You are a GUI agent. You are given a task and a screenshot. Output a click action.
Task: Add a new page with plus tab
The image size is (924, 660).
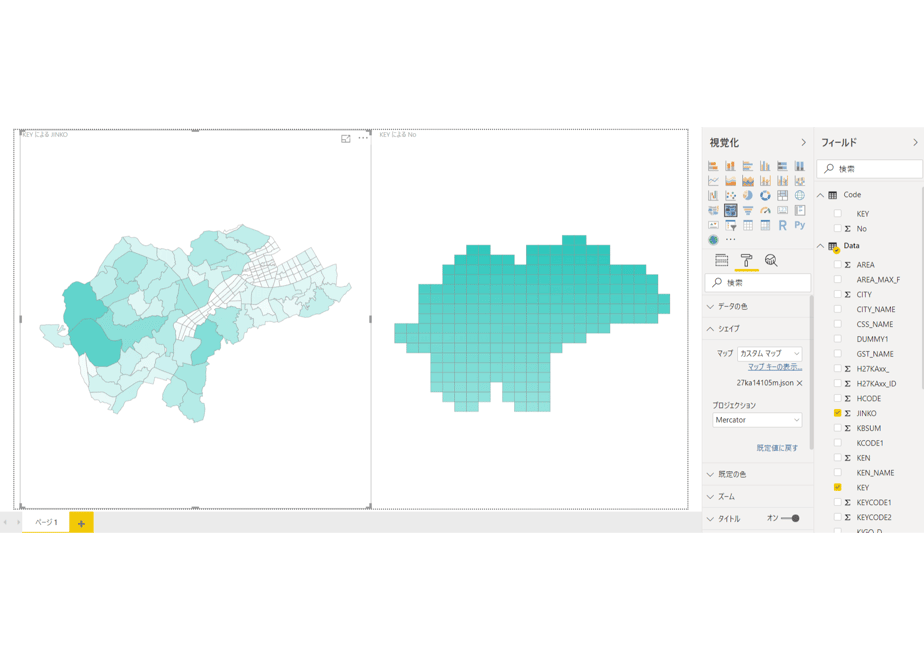point(81,523)
